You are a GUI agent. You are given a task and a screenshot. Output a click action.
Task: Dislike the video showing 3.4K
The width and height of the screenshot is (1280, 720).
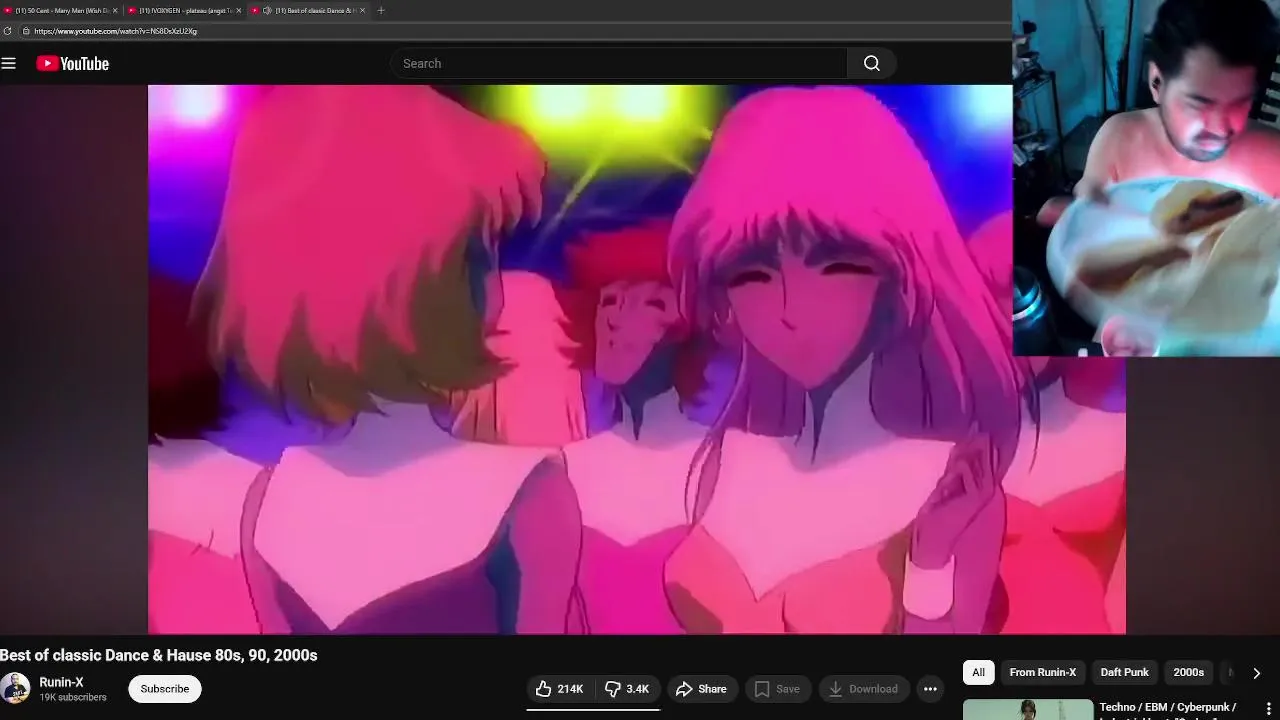(x=628, y=689)
